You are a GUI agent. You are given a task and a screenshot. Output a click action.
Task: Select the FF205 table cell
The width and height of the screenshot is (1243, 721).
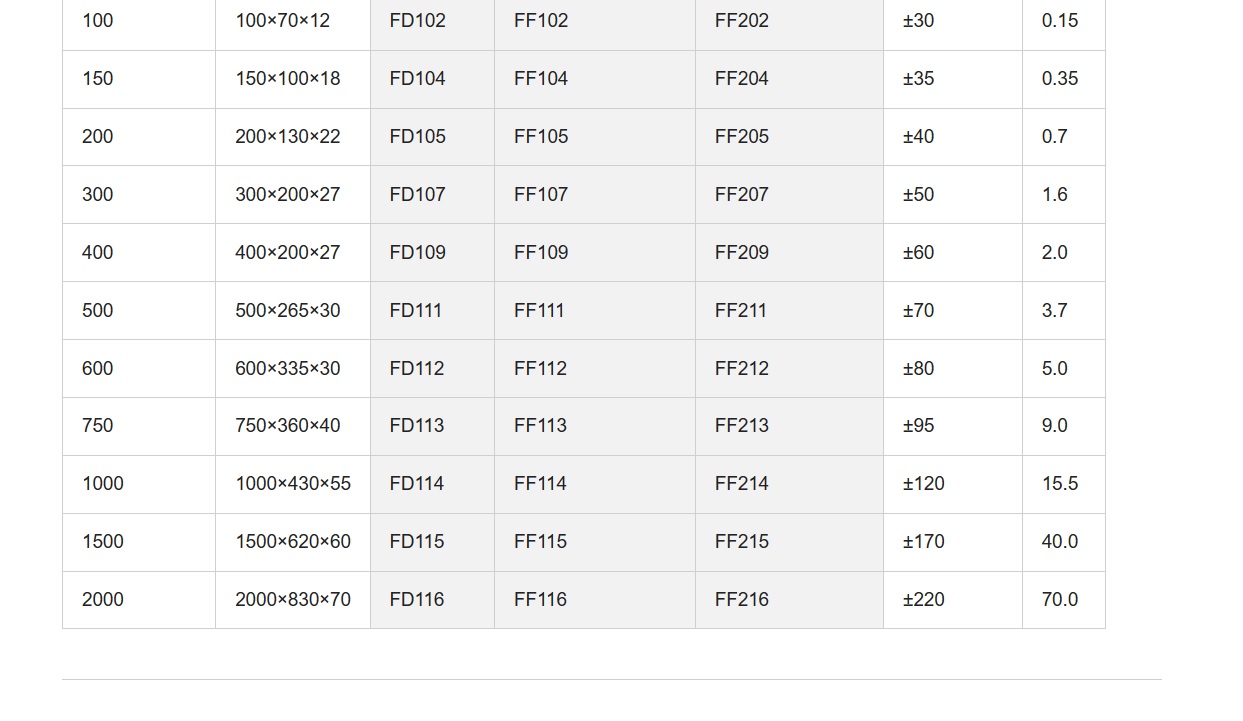(789, 137)
